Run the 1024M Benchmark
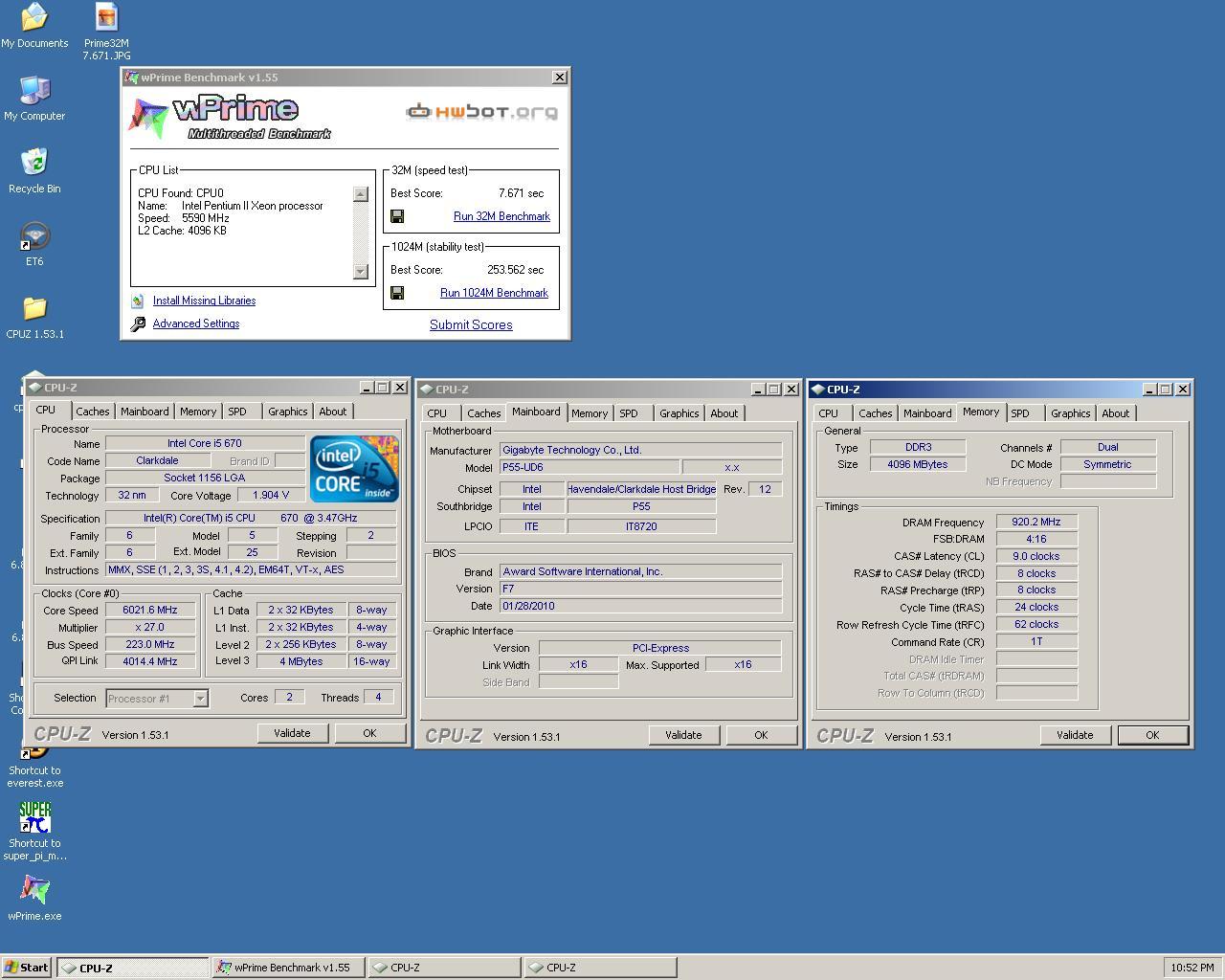The height and width of the screenshot is (980, 1225). pyautogui.click(x=494, y=293)
